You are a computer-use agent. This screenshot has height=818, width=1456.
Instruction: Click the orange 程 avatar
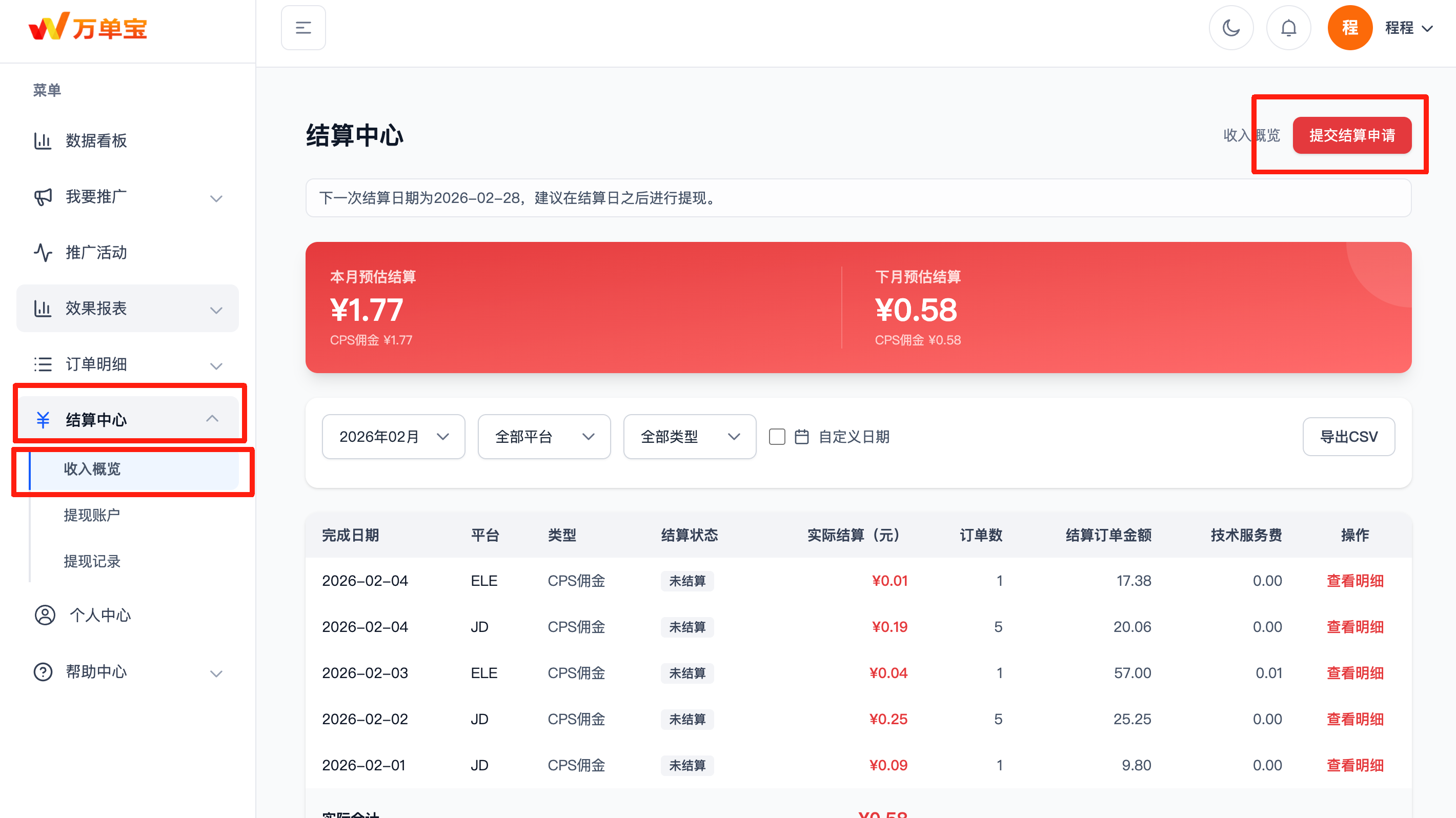[1350, 28]
